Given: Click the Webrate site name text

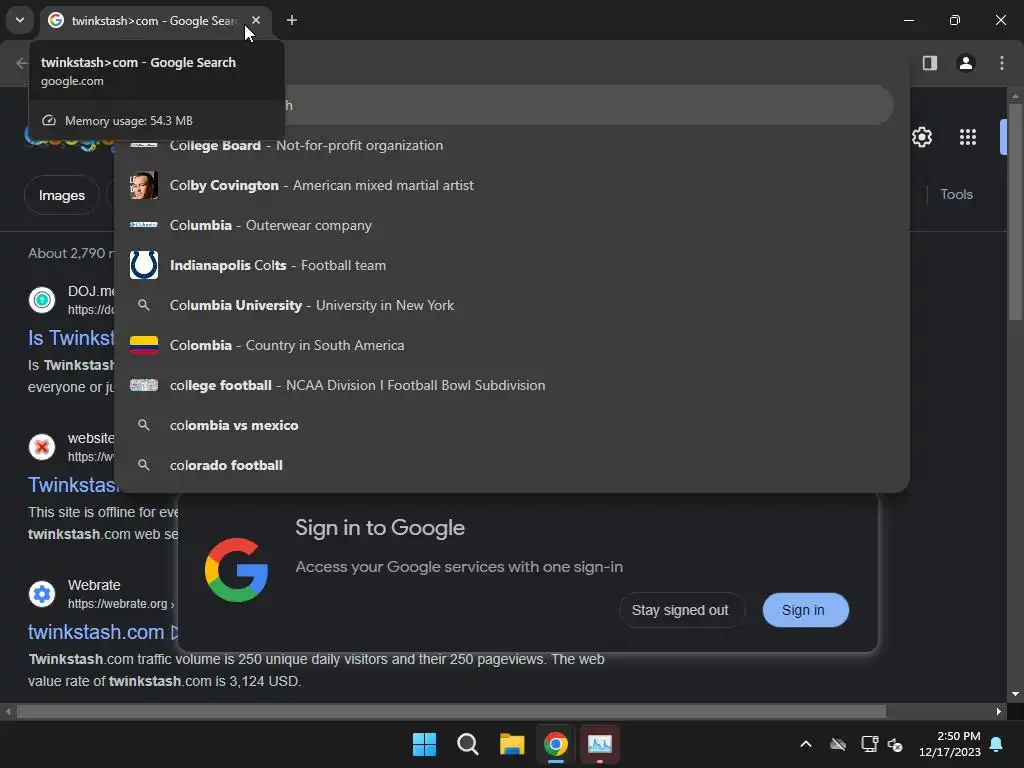Looking at the screenshot, I should click(94, 585).
